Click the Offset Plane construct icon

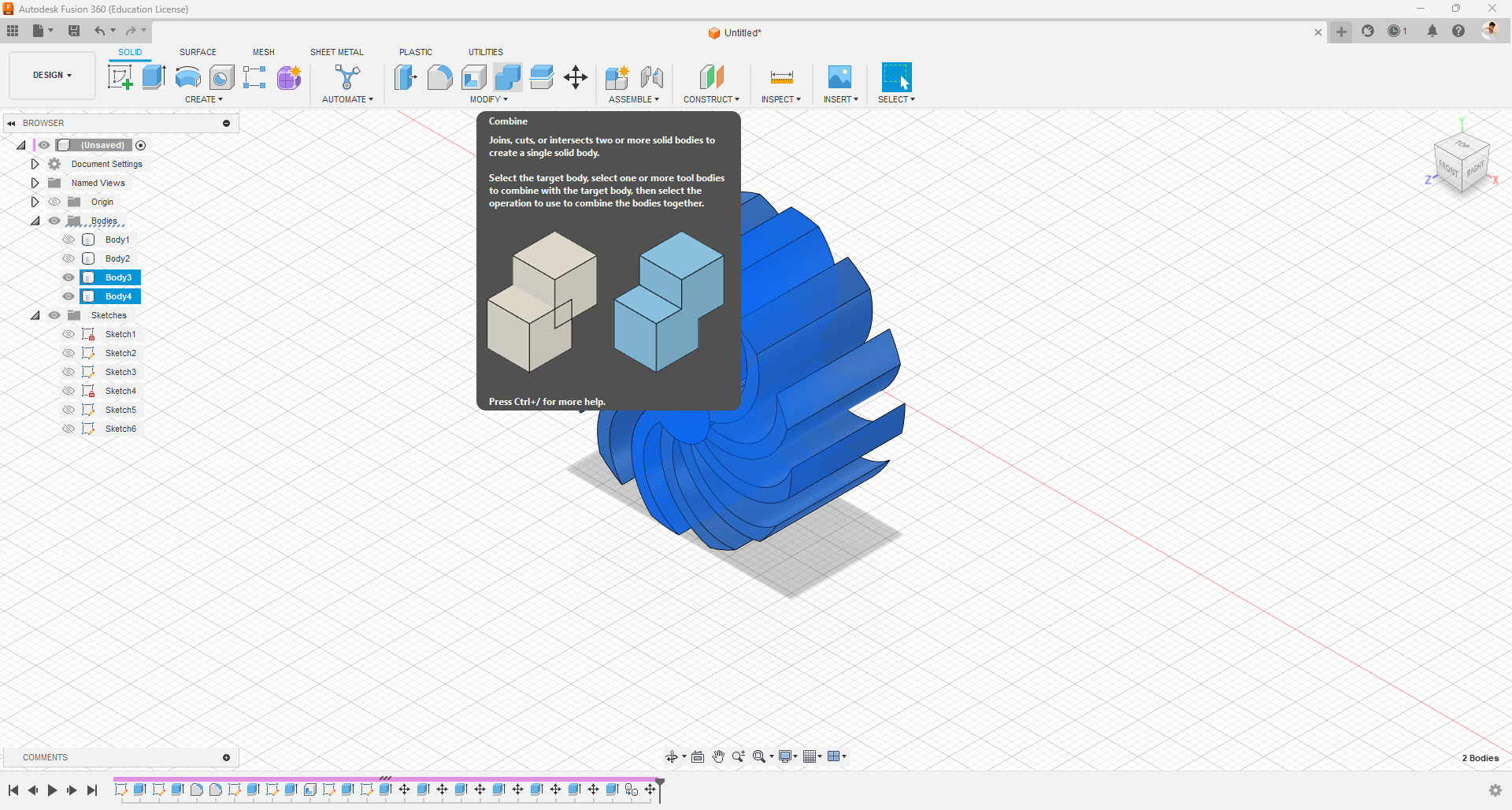tap(711, 77)
